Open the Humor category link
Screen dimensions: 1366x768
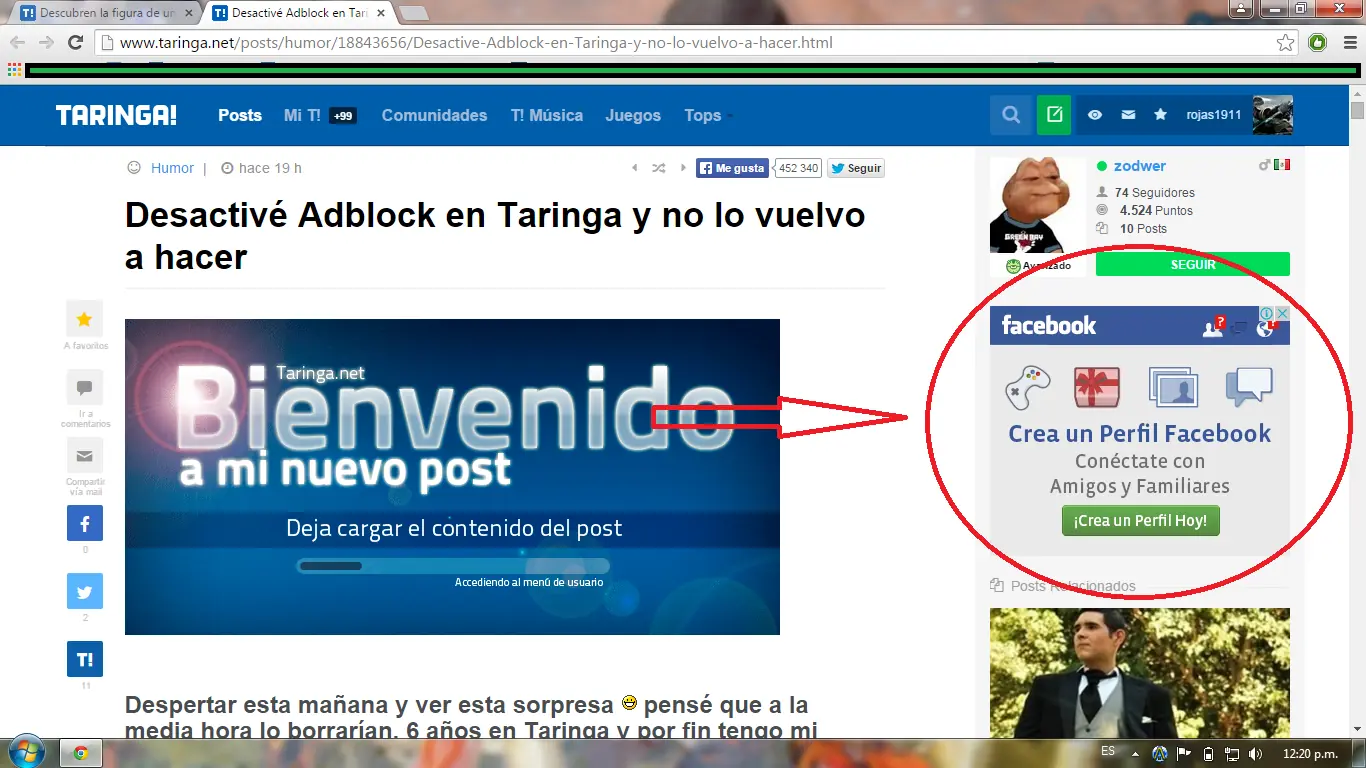(172, 168)
